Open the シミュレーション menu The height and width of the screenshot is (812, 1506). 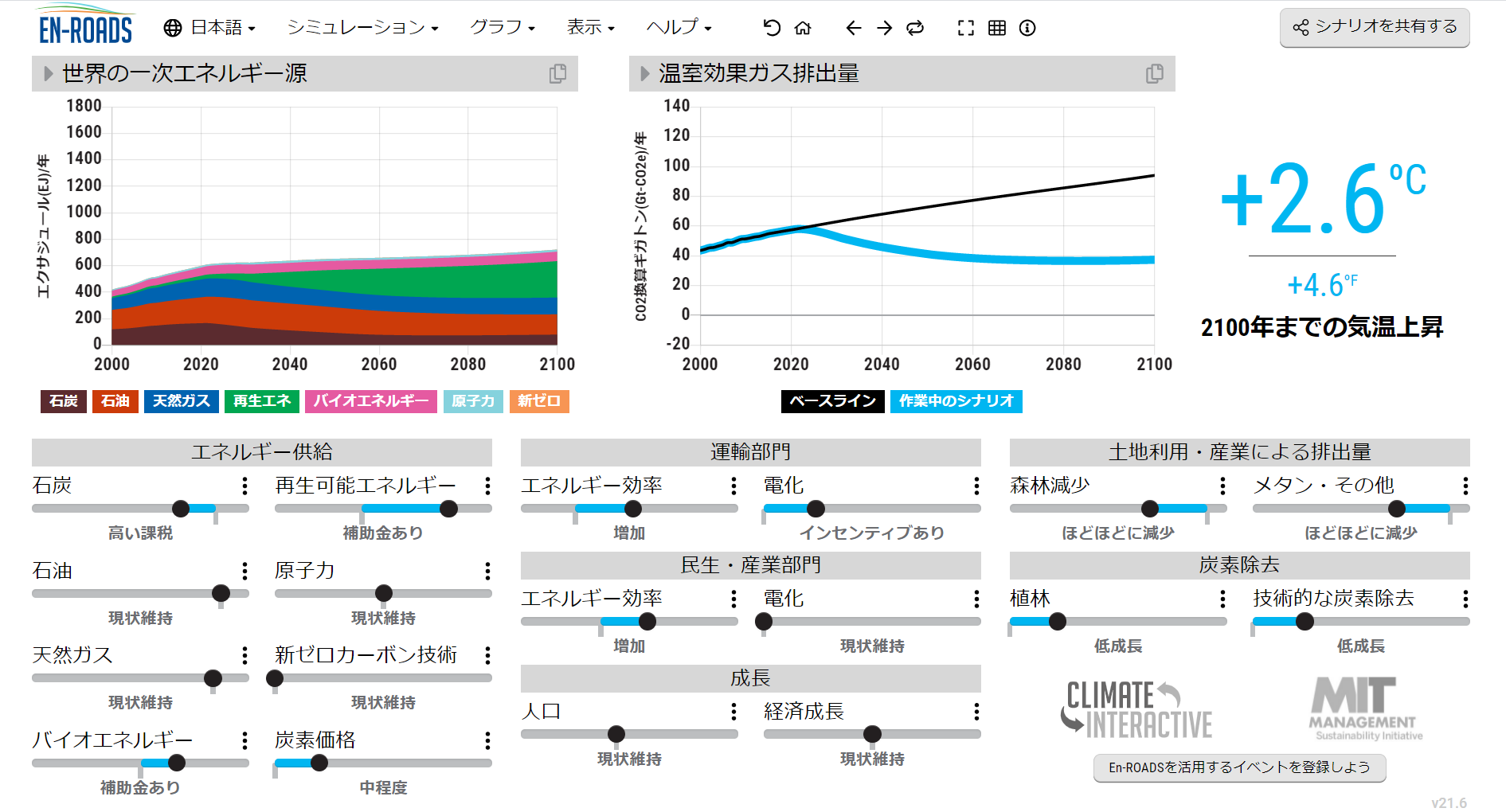(x=362, y=28)
